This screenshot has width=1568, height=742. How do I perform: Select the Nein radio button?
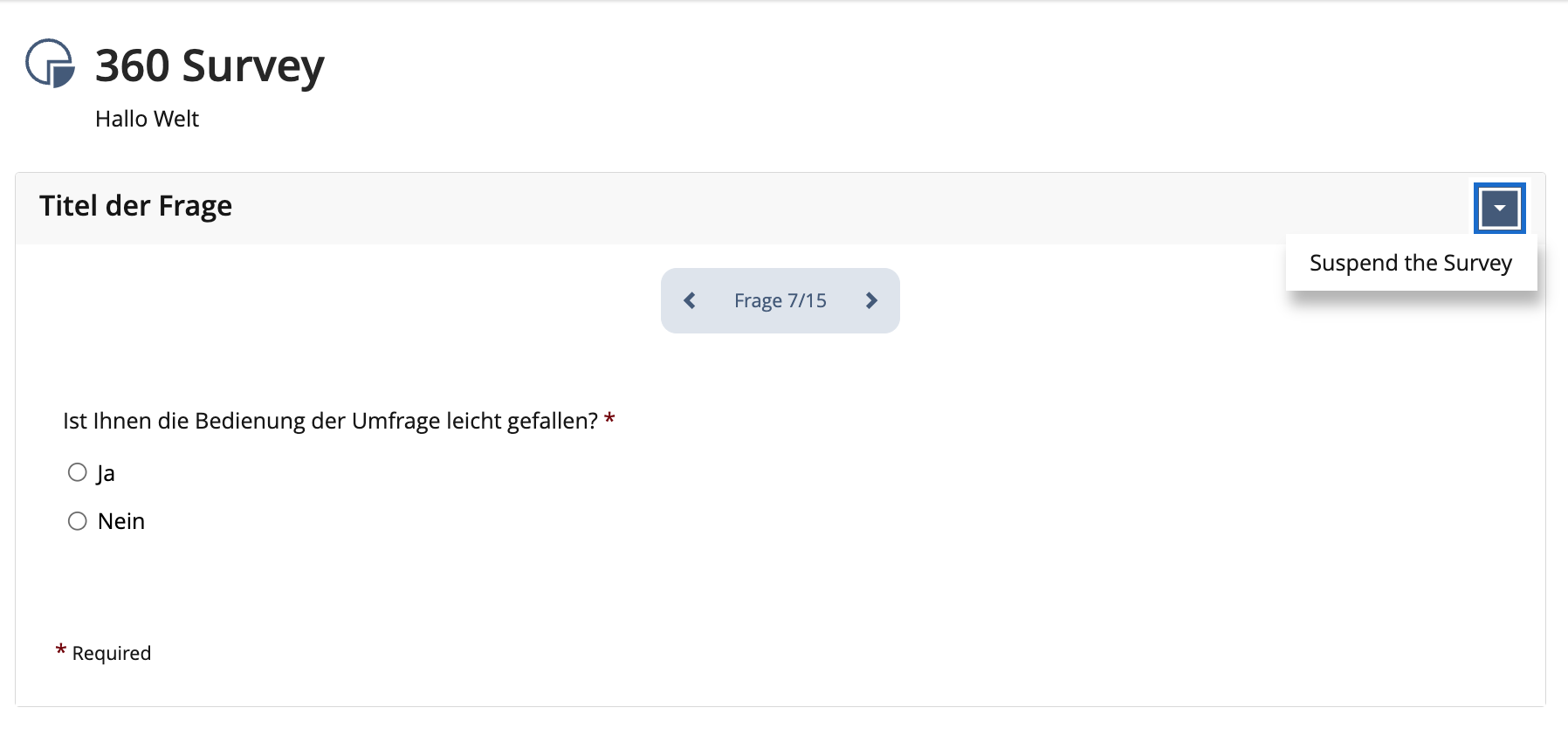[x=78, y=521]
